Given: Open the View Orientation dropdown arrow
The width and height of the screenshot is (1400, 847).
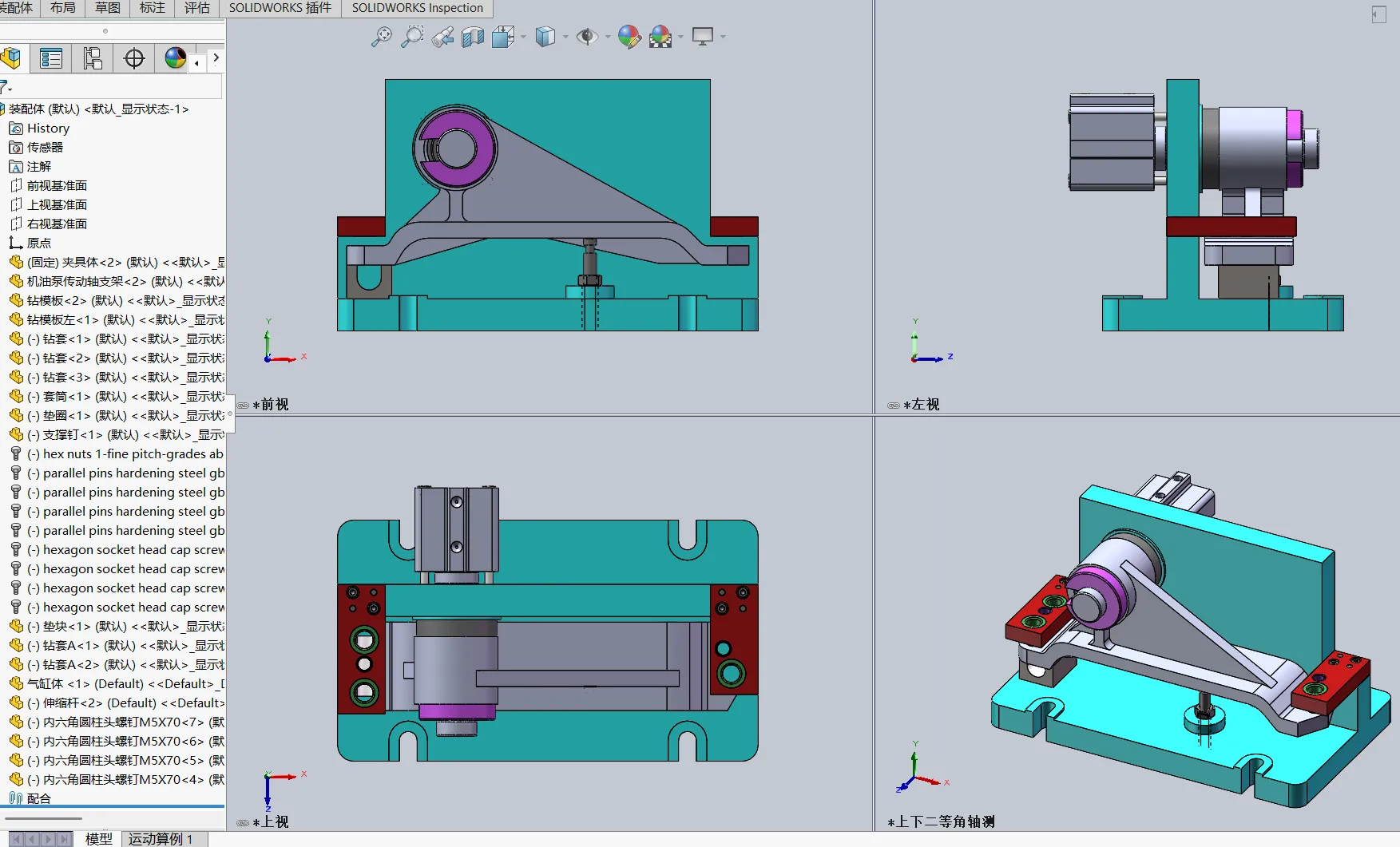Looking at the screenshot, I should click(523, 37).
